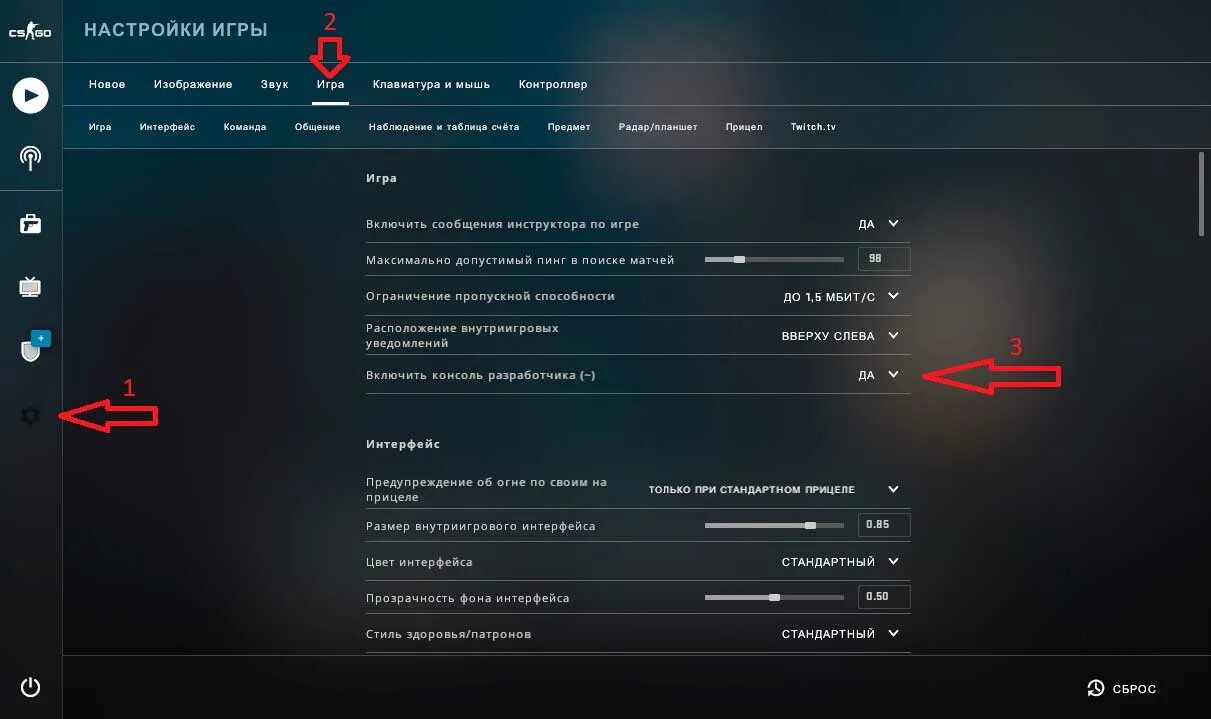This screenshot has width=1211, height=719.
Task: Expand the Ограничение пропускной способности dropdown
Action: (x=842, y=296)
